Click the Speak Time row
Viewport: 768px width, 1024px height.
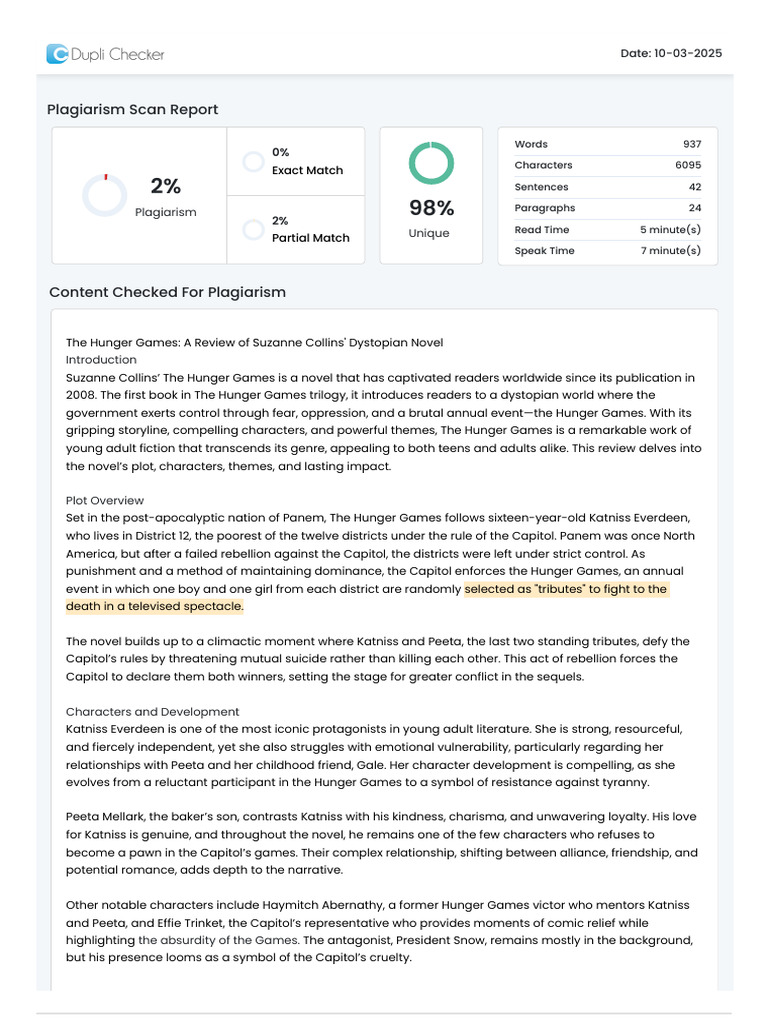coord(607,251)
